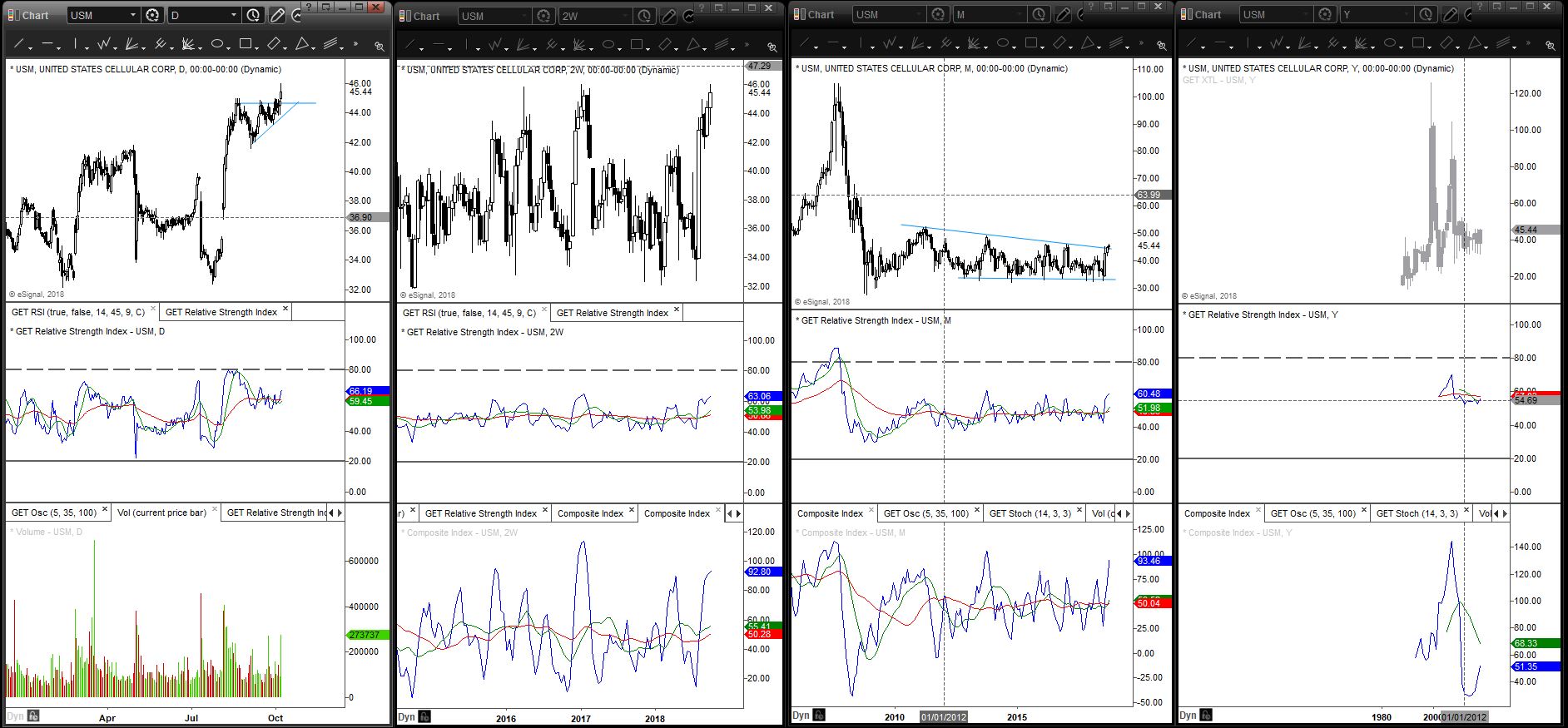The height and width of the screenshot is (728, 1568).
Task: Toggle the scale lock beside Dyn in the daily (D) chart
Action: click(33, 716)
